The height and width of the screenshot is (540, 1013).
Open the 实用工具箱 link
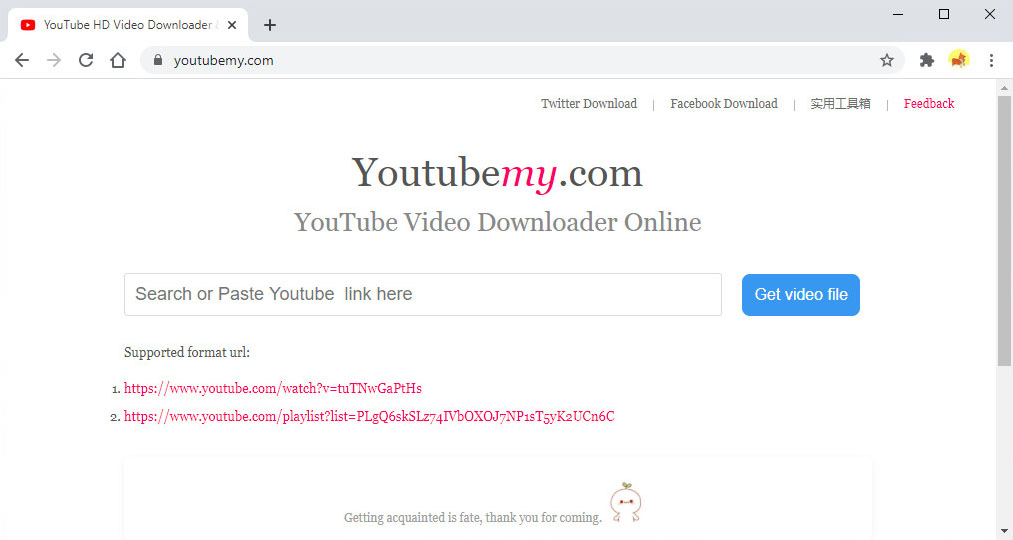pyautogui.click(x=840, y=103)
